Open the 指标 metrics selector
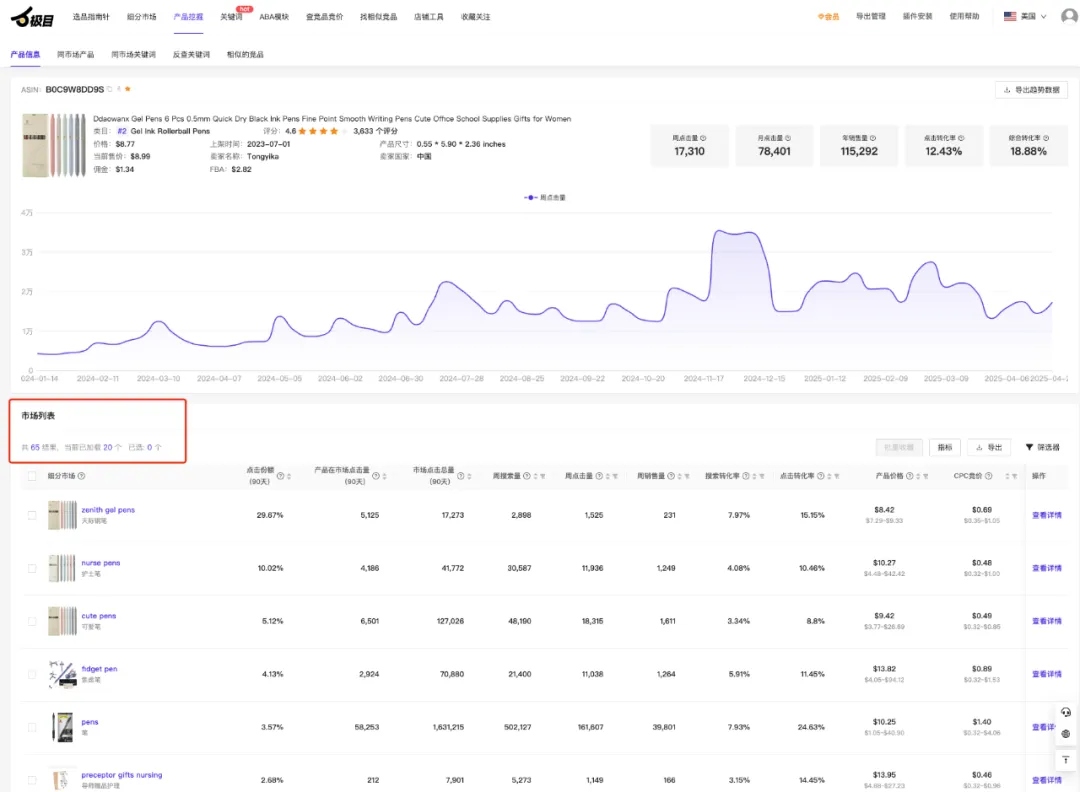The height and width of the screenshot is (792, 1080). point(944,447)
